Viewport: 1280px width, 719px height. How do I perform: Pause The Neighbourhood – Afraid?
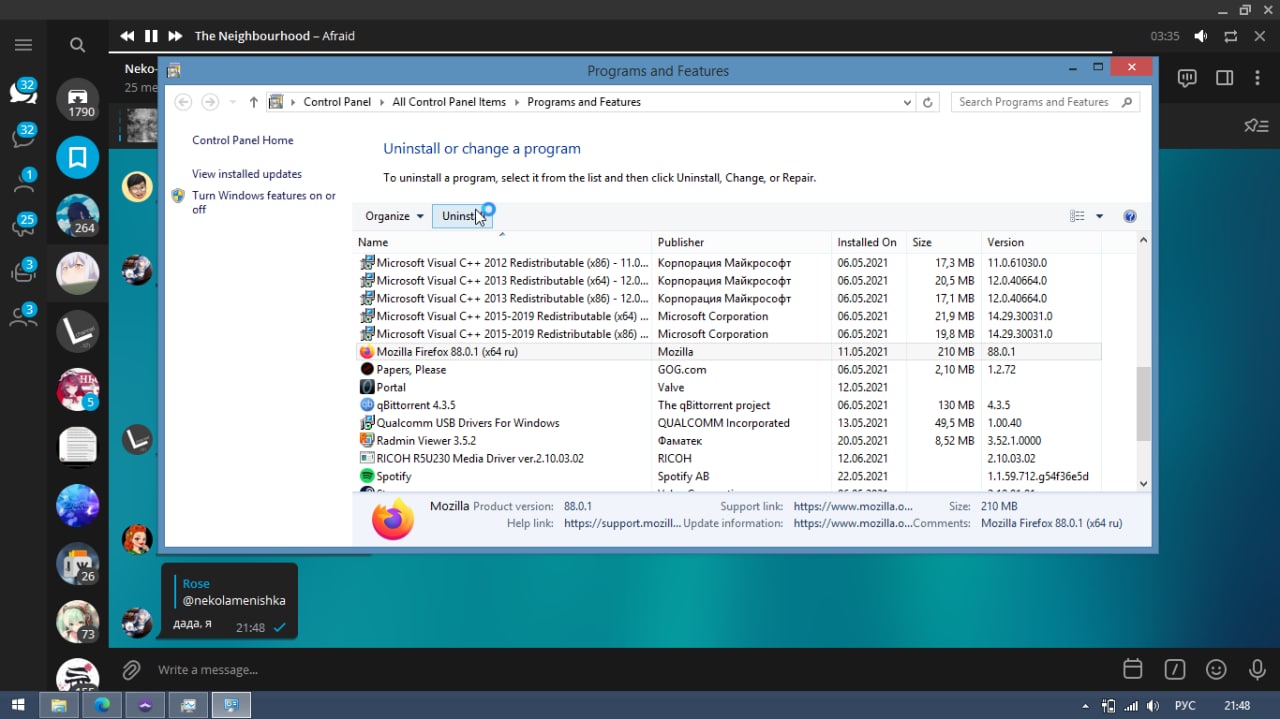151,36
